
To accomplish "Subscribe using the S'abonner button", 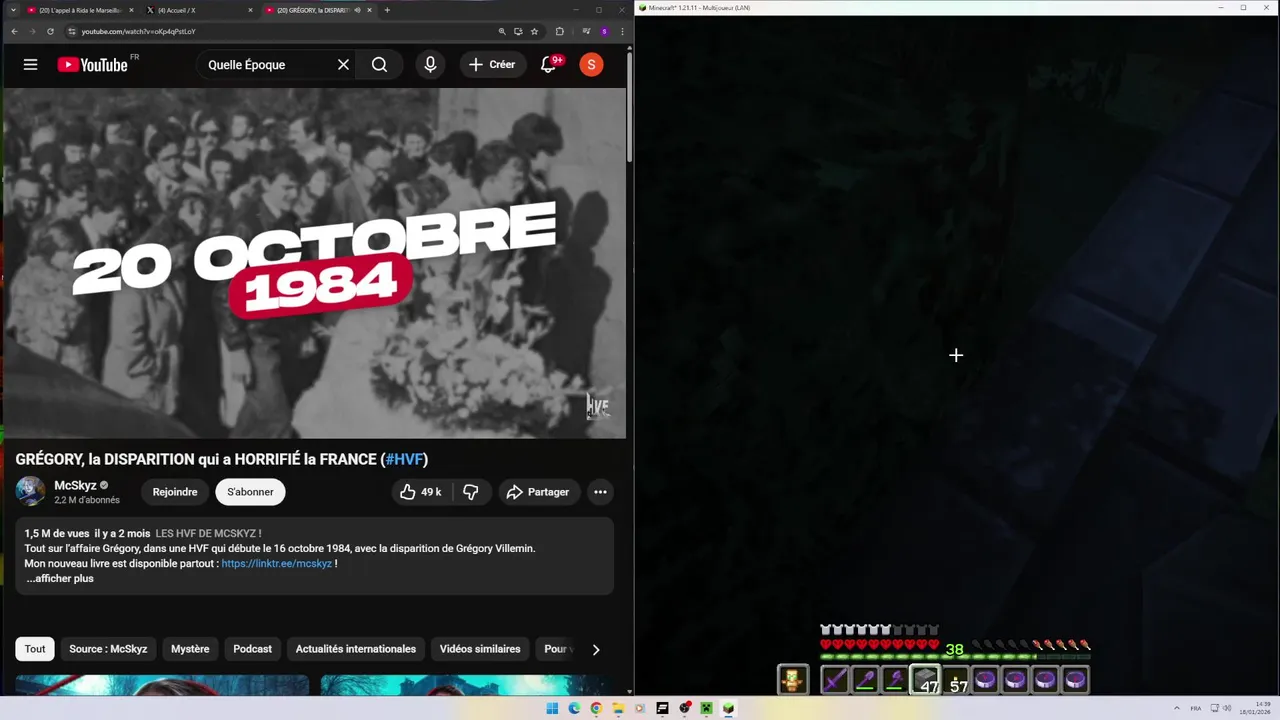I will [x=250, y=492].
